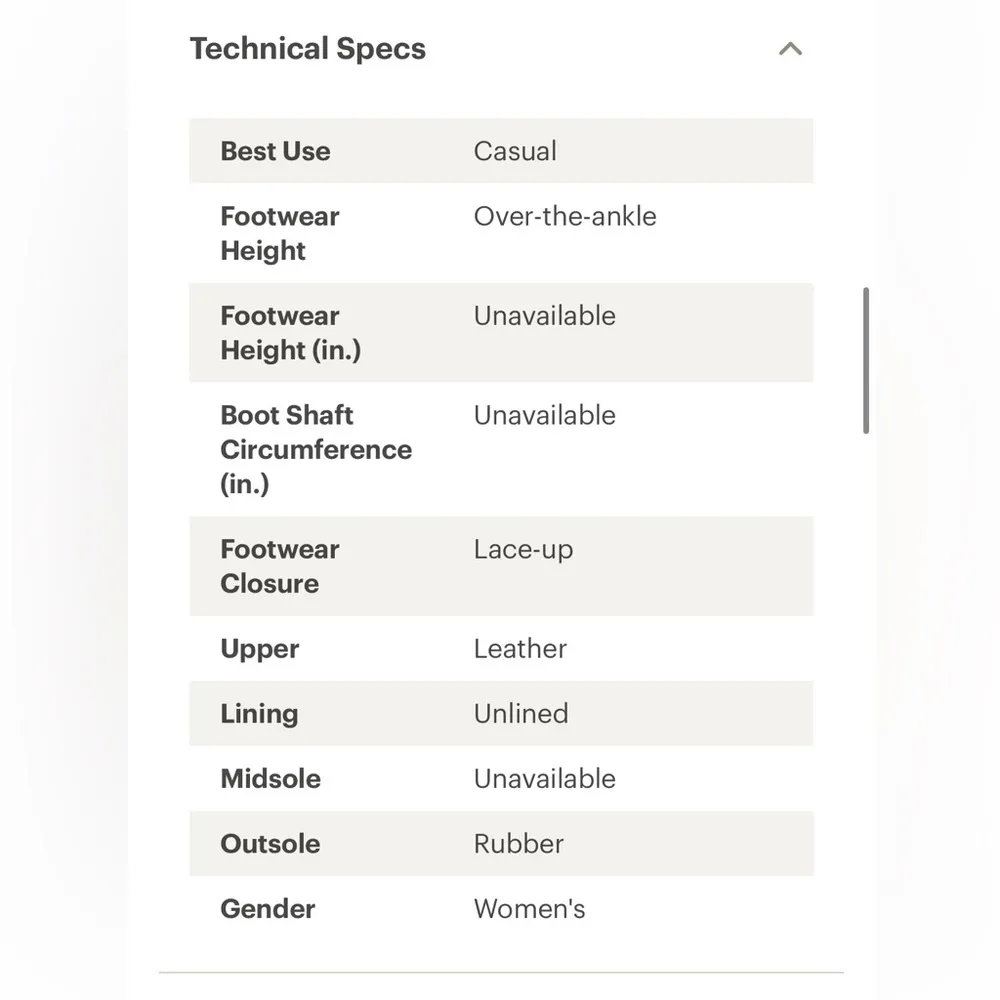Click the Lining row label
This screenshot has height=1000, width=1000.
(x=259, y=714)
